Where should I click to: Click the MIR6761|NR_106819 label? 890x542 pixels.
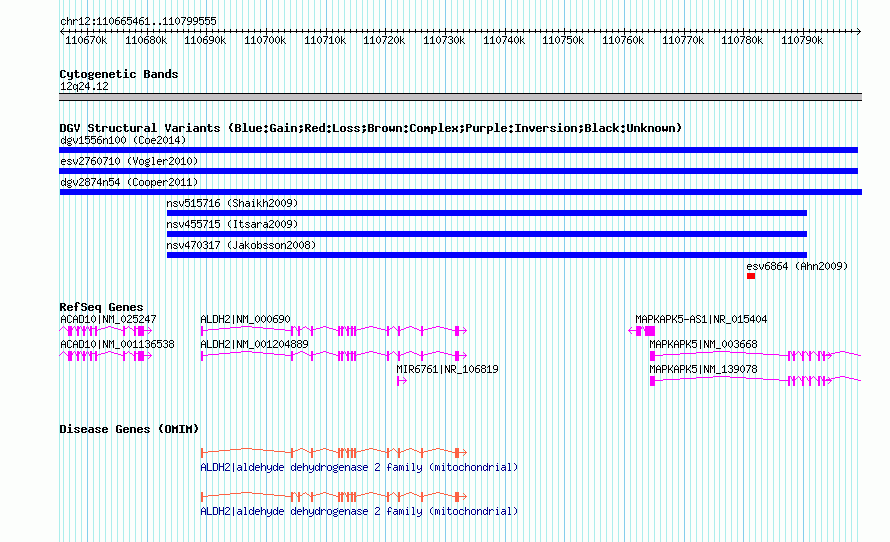pyautogui.click(x=447, y=369)
